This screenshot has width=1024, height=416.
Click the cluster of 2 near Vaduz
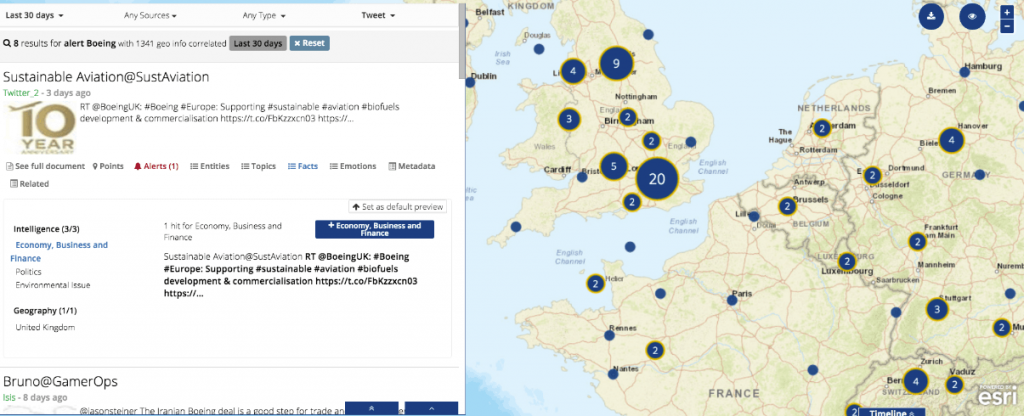click(x=955, y=385)
